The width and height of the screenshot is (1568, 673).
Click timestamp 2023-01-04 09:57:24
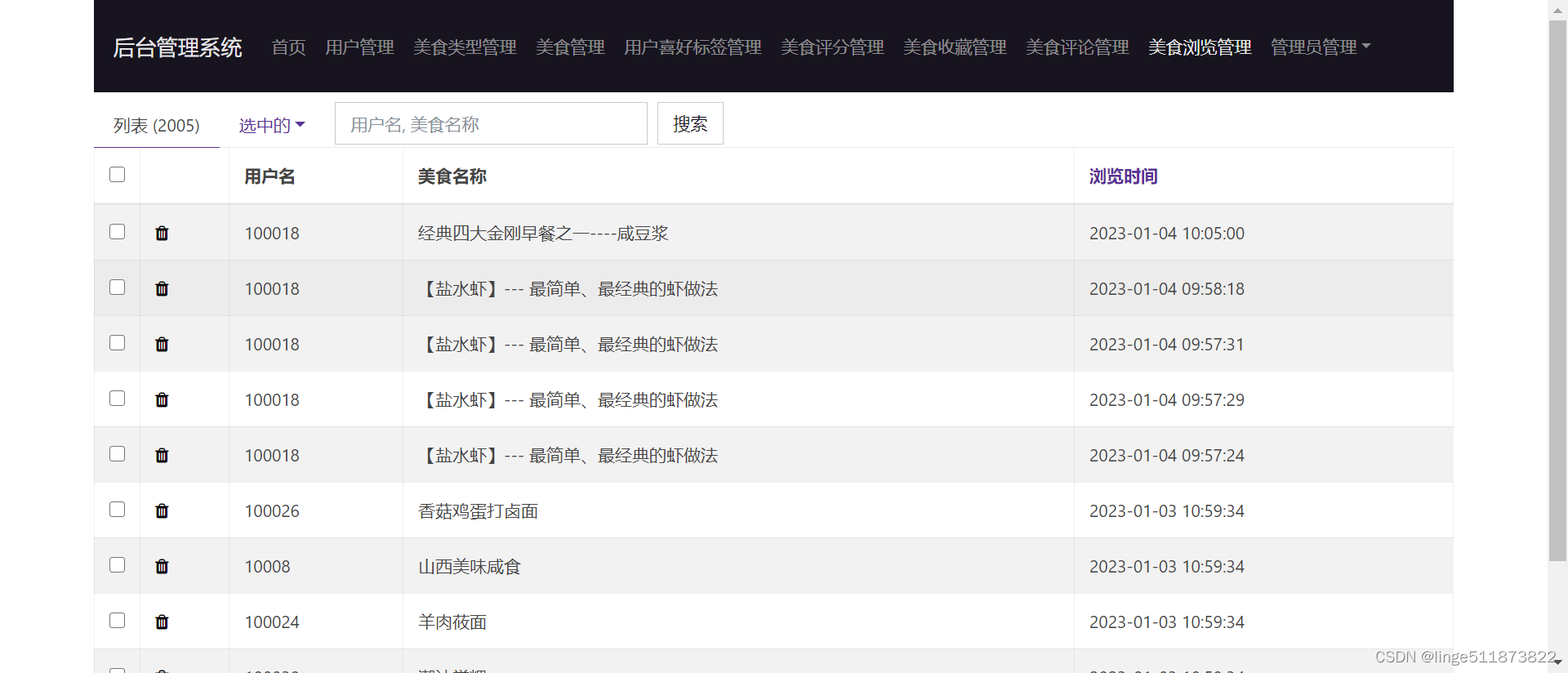[1167, 456]
